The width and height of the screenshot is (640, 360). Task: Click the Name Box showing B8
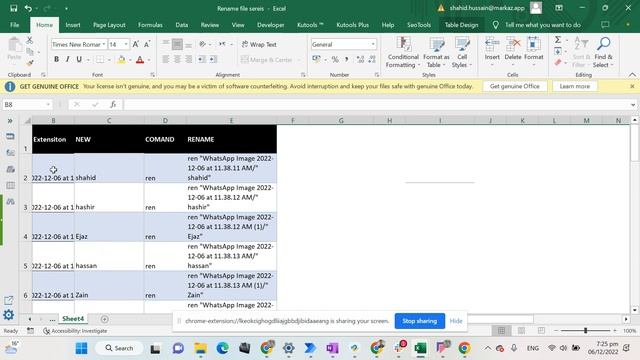point(27,105)
